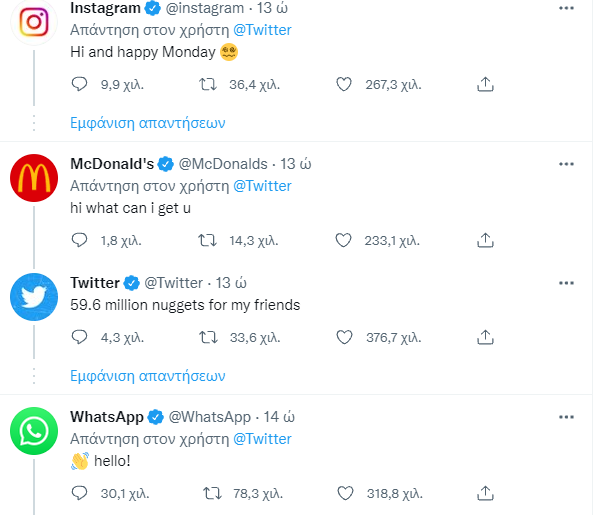Screen dimensions: 611x515
Task: Retweet the WhatsApp hello tweet
Action: coord(212,493)
